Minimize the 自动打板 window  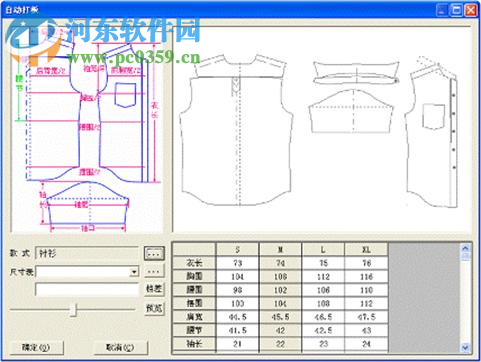point(442,10)
